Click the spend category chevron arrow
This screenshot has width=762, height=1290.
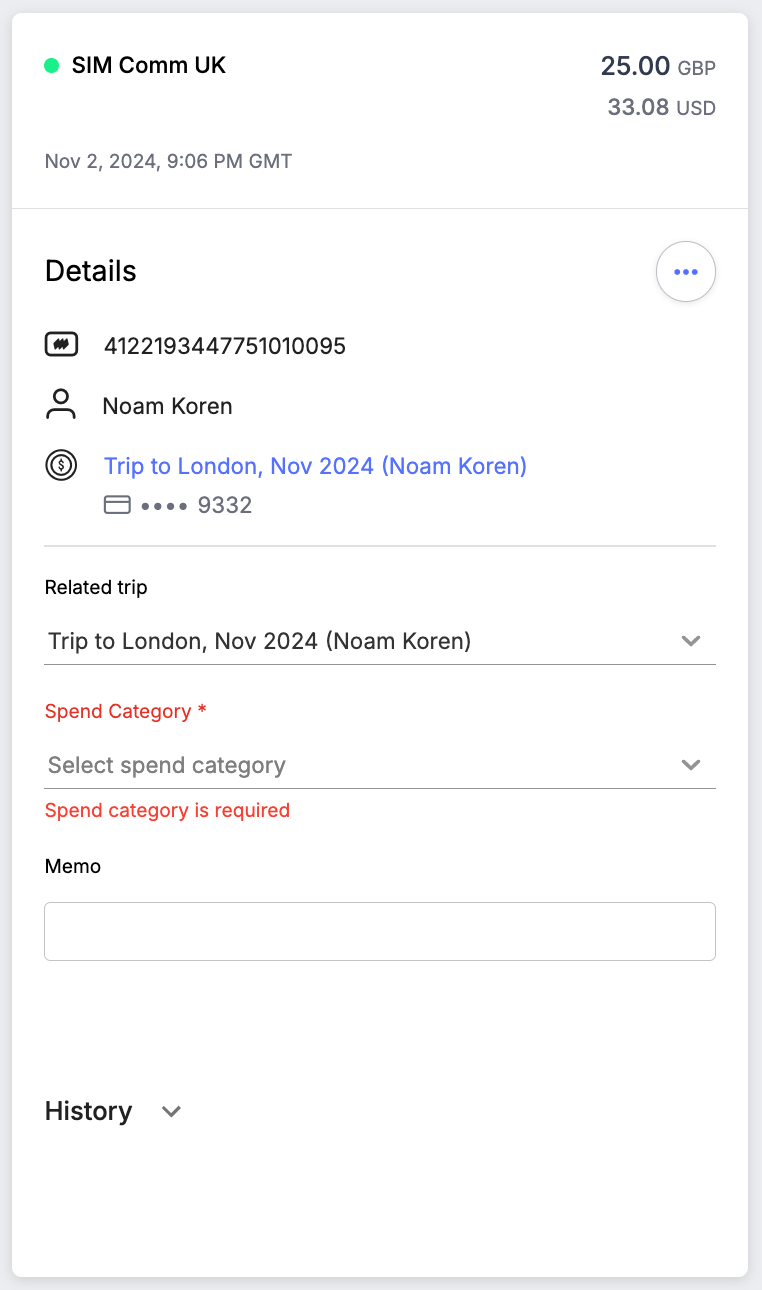coord(690,765)
